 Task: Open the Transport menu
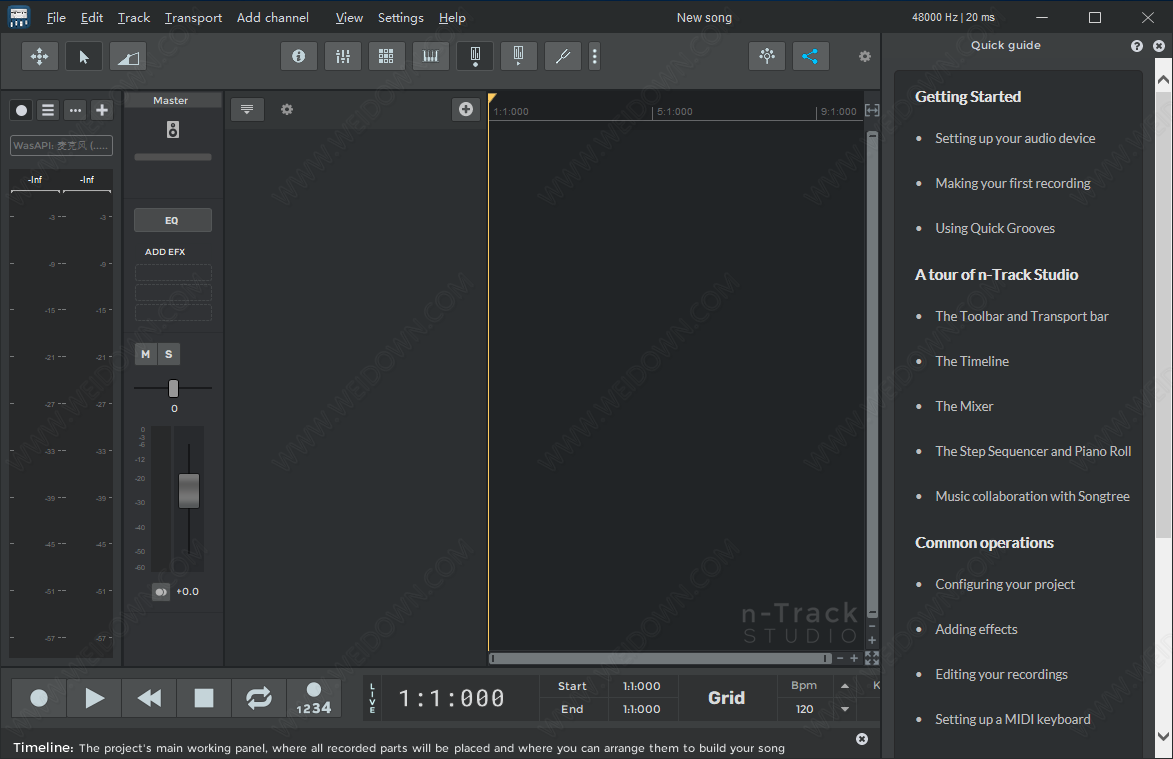click(193, 17)
